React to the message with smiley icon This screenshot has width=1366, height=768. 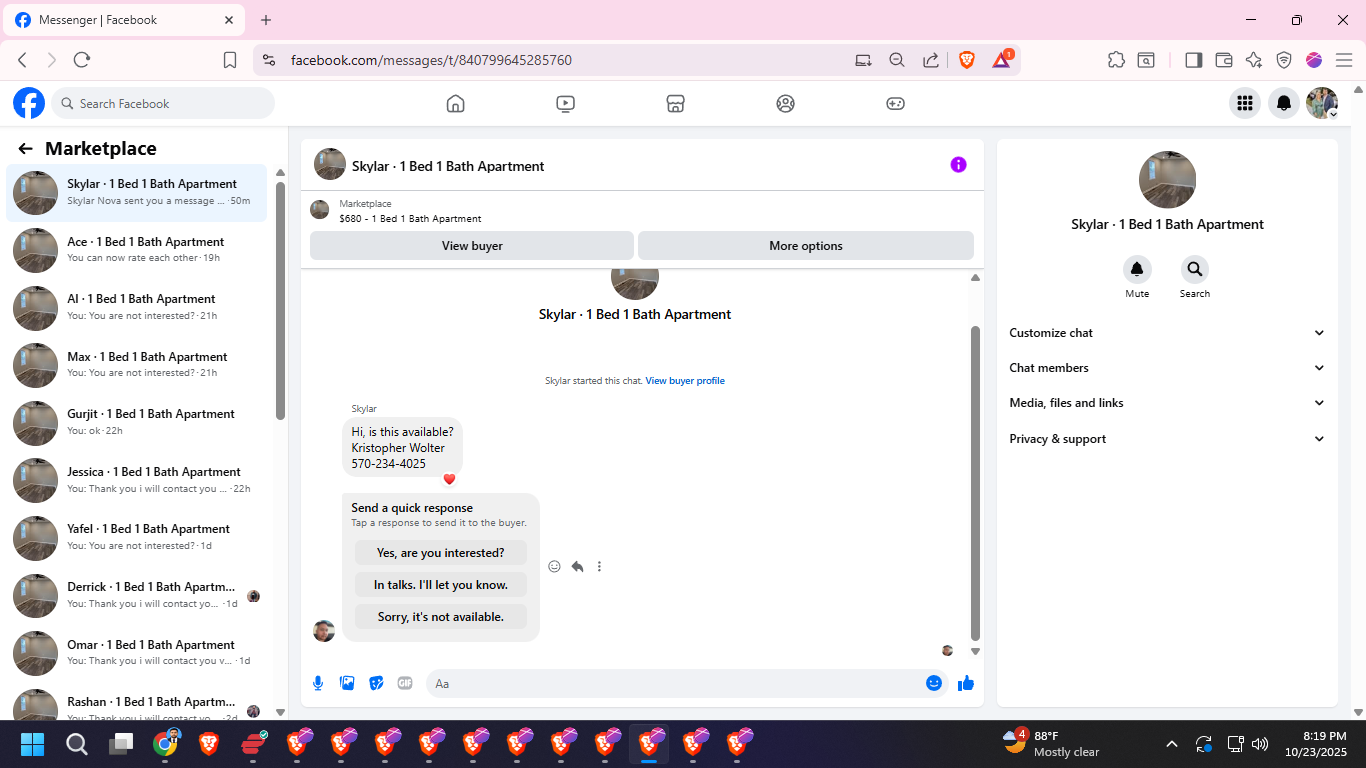[554, 566]
